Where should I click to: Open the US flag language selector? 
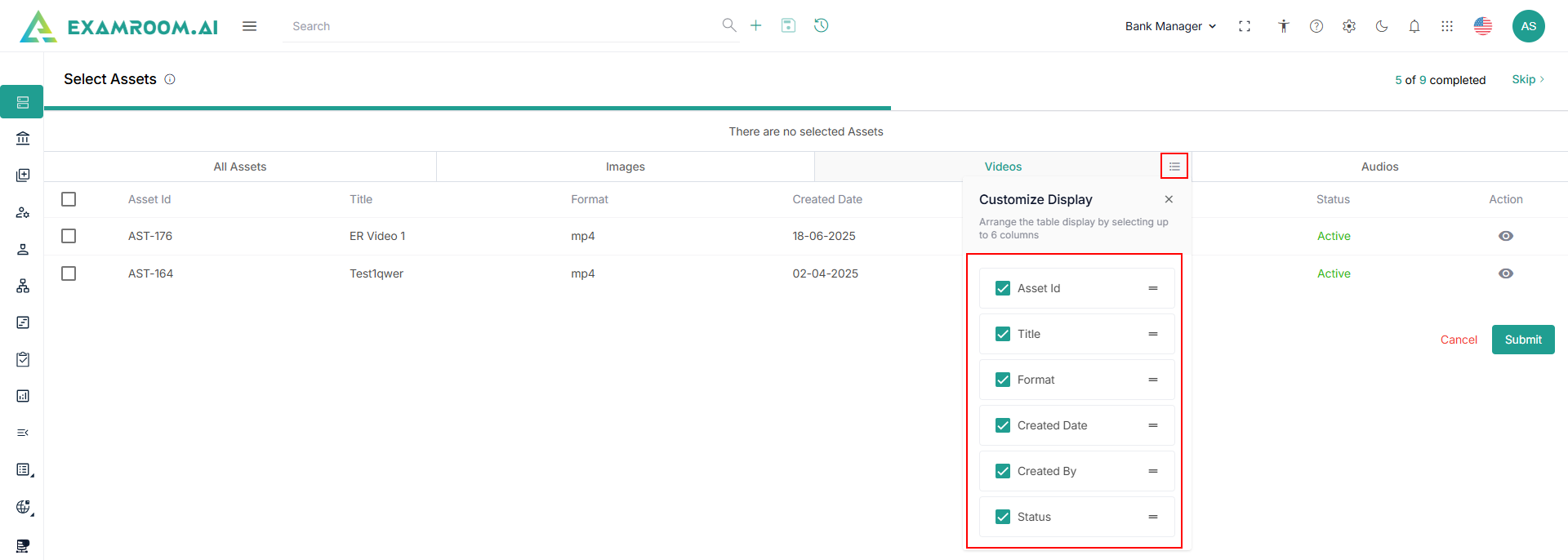(1483, 26)
